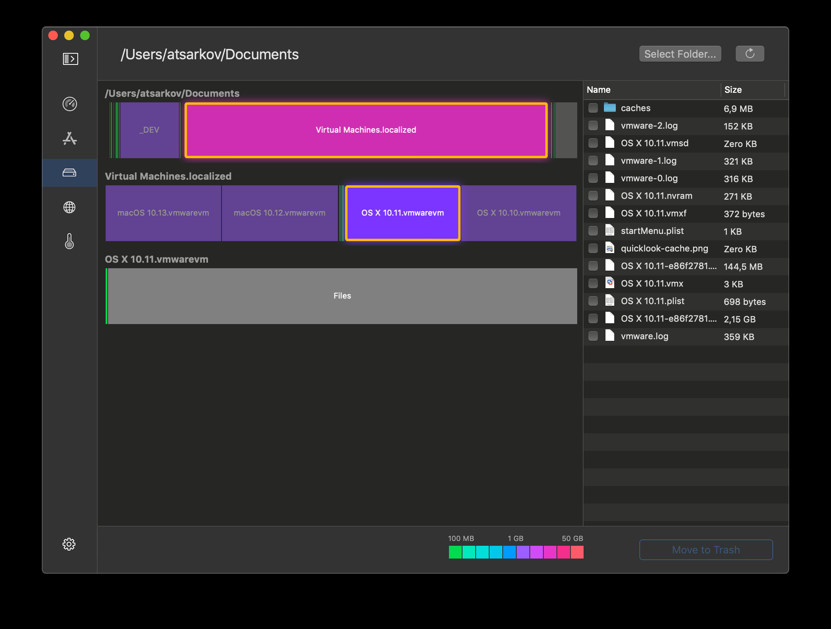Screen dimensions: 831x629
Task: Click the refresh scan button
Action: pos(749,54)
